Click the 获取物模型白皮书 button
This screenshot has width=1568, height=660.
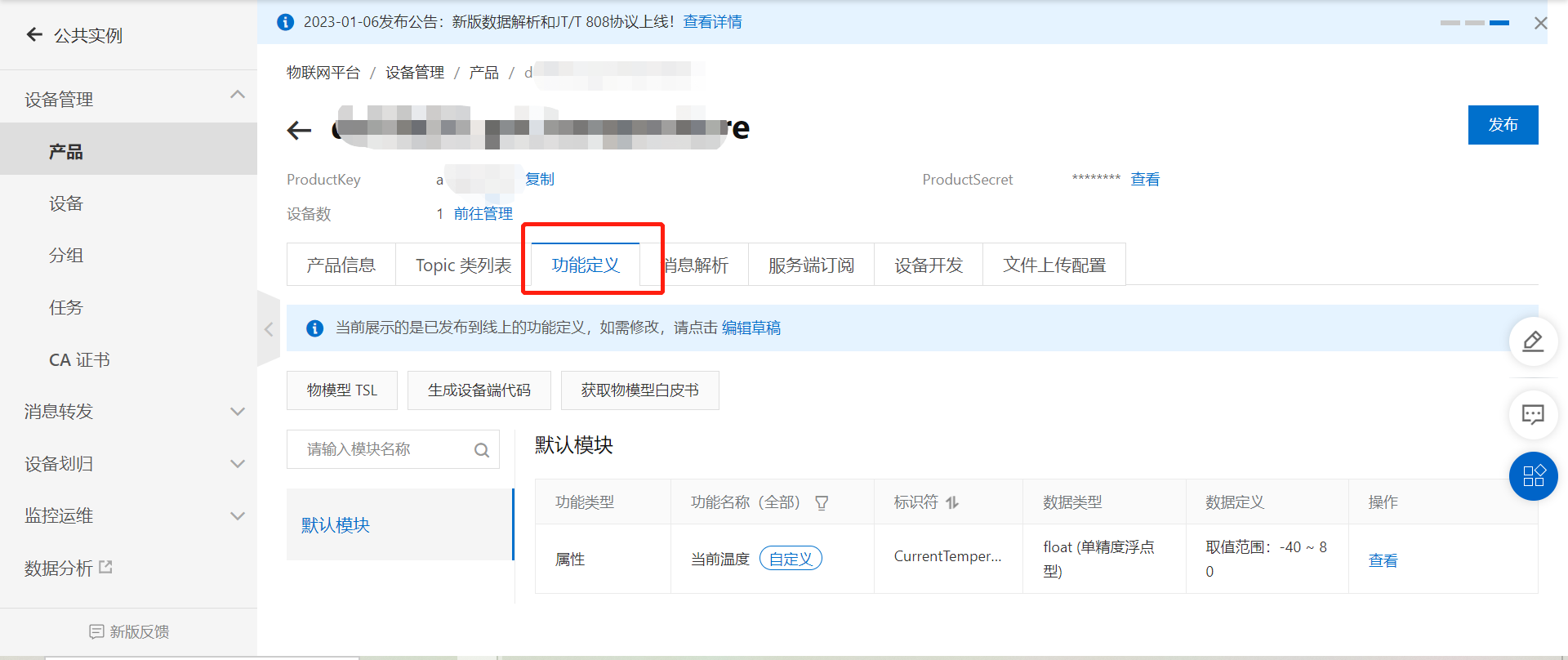tap(640, 390)
